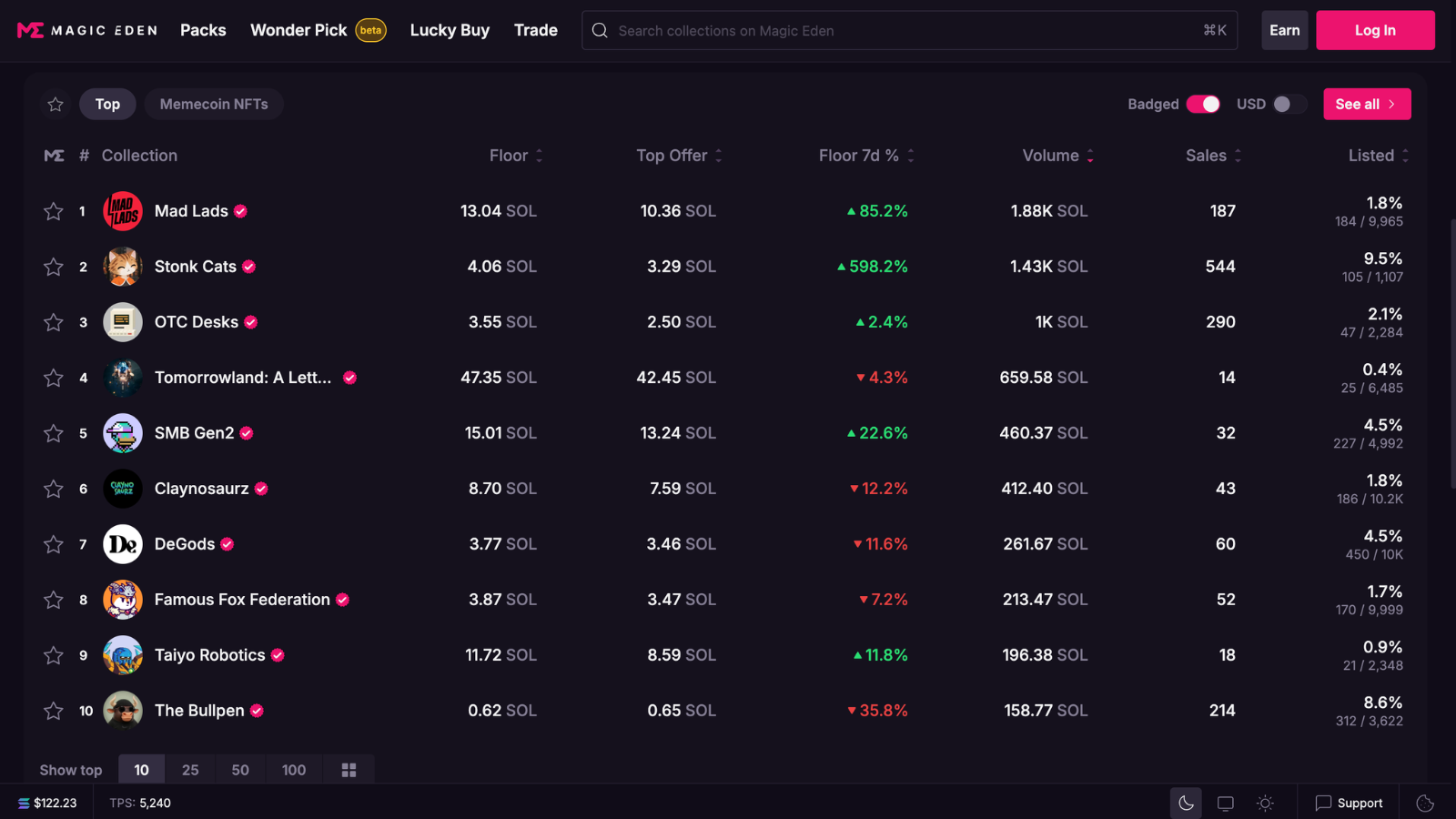The width and height of the screenshot is (1456, 819).
Task: Click the Magic Eden logo
Action: point(87,30)
